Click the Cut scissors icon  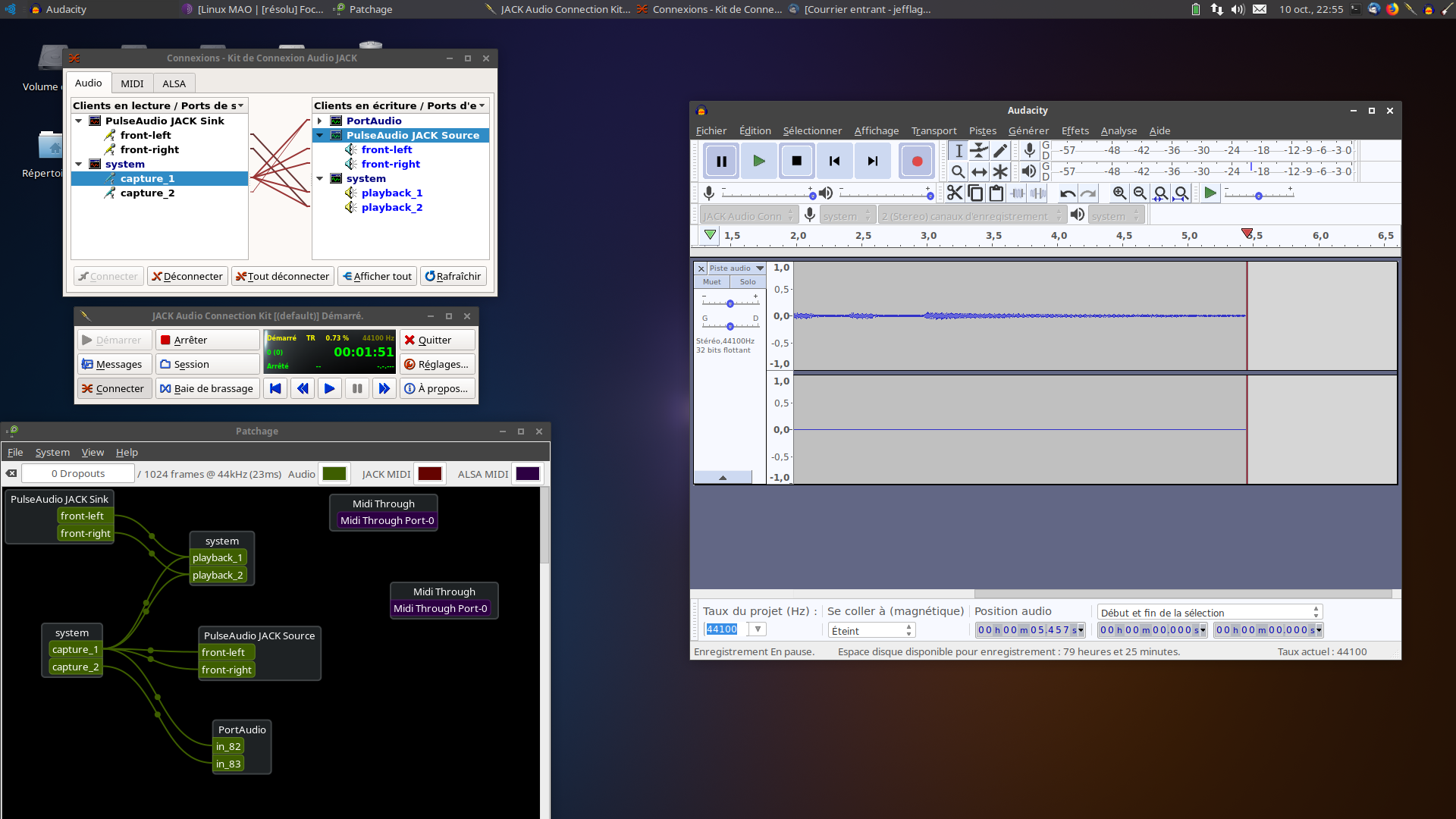(x=954, y=193)
